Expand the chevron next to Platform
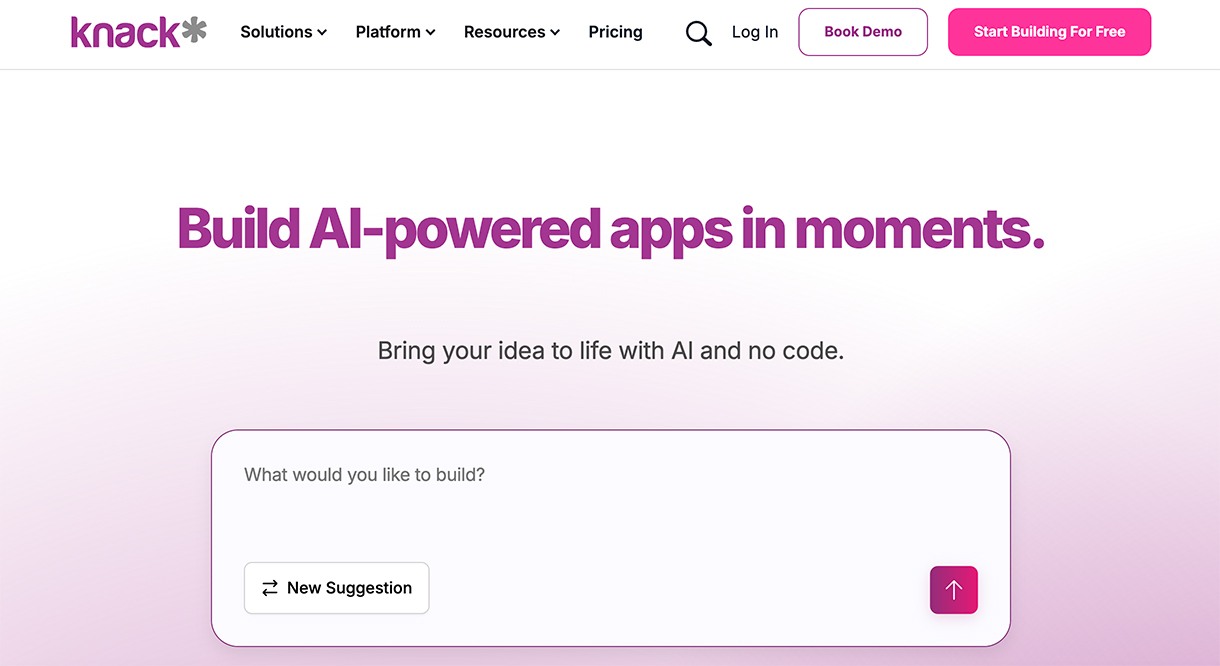1220x666 pixels. click(x=431, y=33)
